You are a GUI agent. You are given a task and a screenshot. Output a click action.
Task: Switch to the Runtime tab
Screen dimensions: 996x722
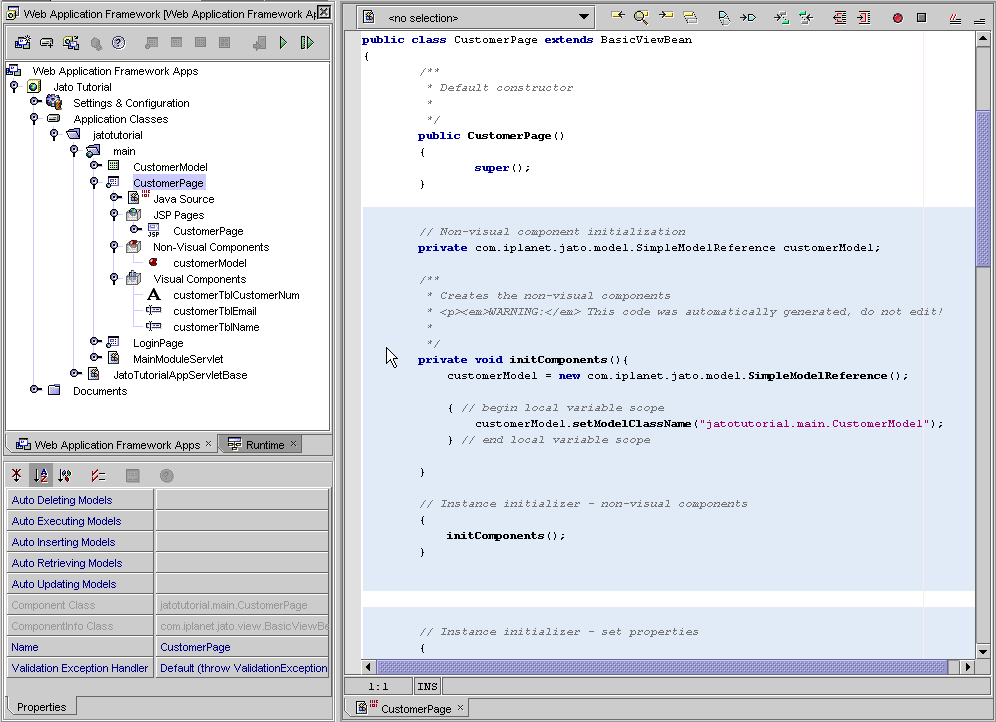click(x=259, y=444)
